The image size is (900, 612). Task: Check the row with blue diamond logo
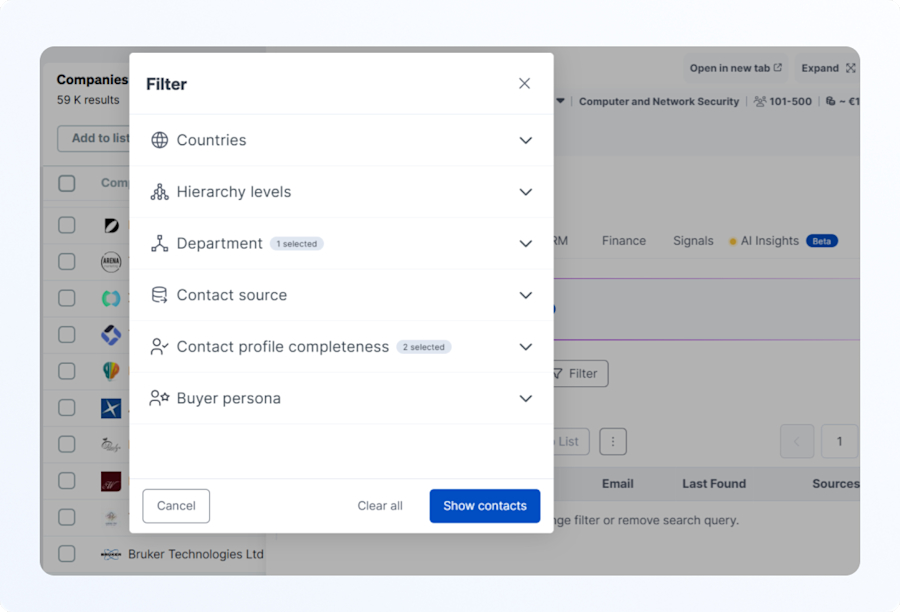point(67,335)
